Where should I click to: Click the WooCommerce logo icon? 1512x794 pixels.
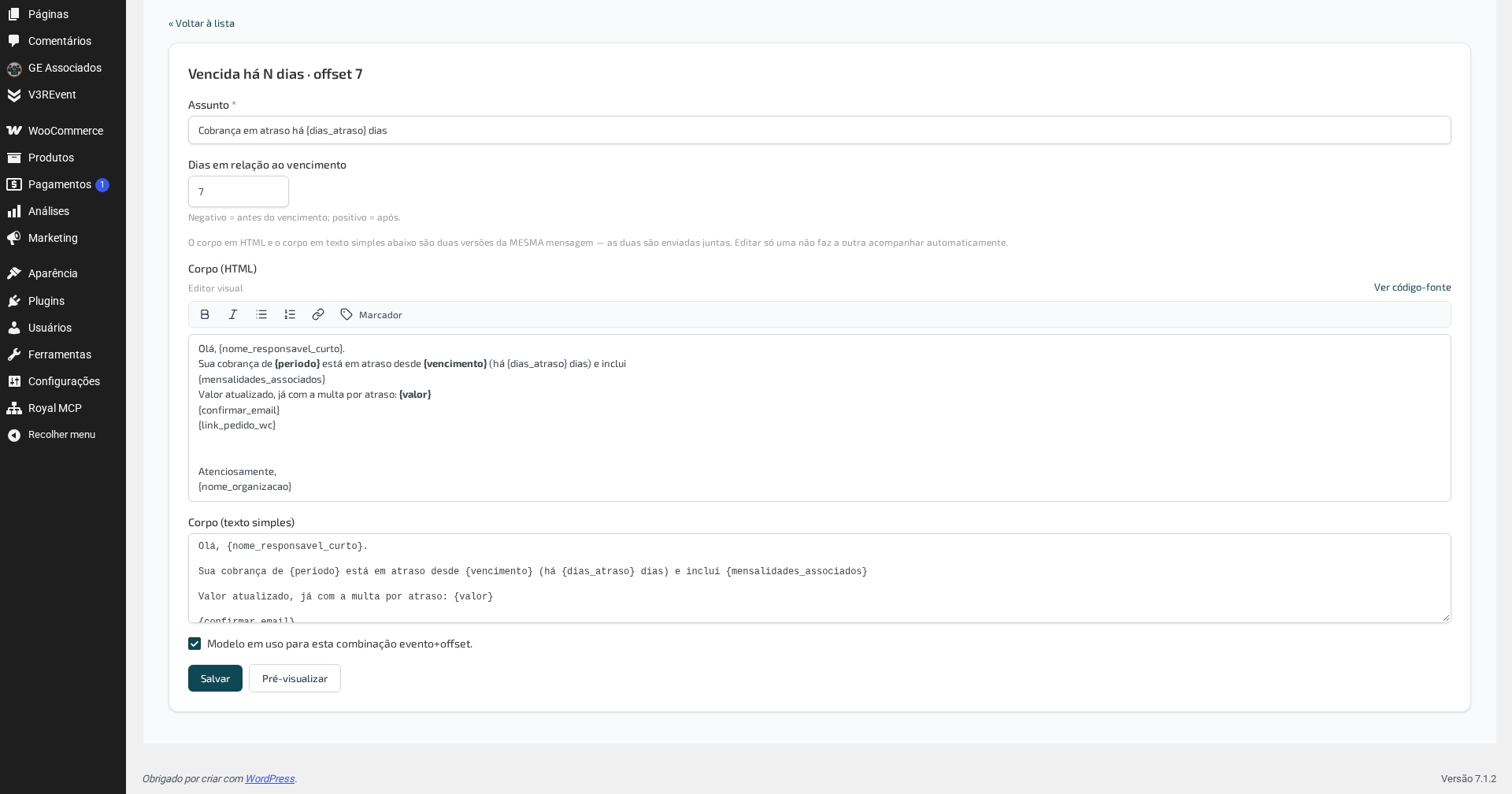14,131
